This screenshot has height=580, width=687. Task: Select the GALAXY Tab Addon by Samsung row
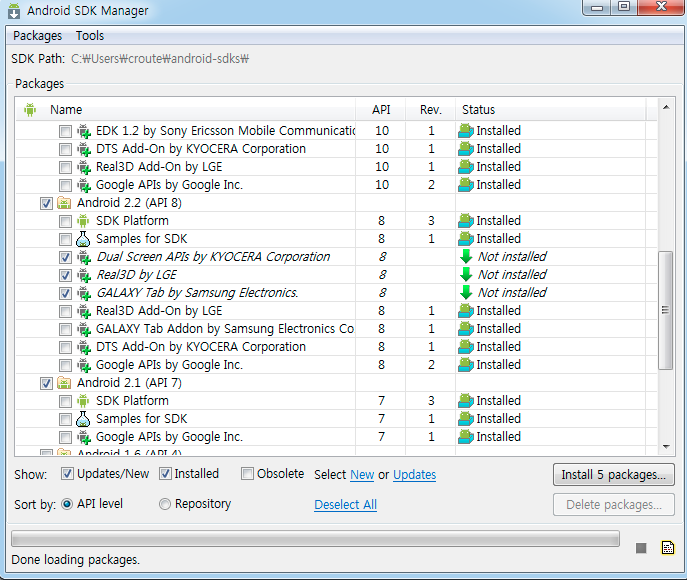[x=336, y=329]
